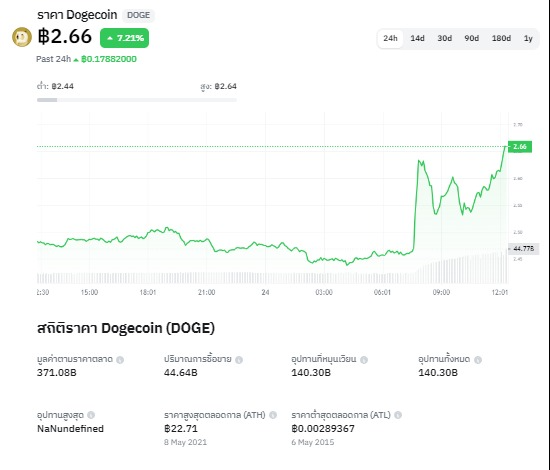Click the ฿0.17882000 past 24h change value
Screen dimensions: 550x470
point(109,59)
